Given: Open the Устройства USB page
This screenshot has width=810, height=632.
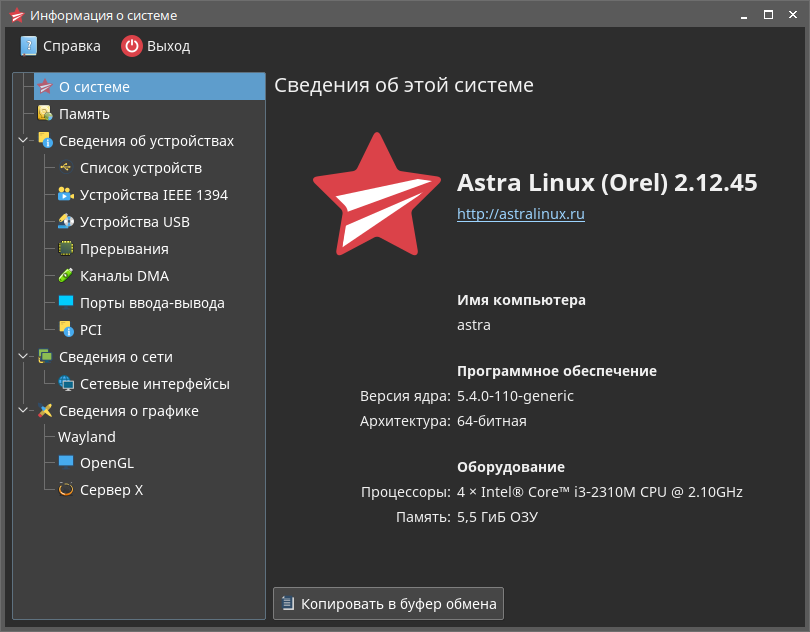Looking at the screenshot, I should [134, 222].
